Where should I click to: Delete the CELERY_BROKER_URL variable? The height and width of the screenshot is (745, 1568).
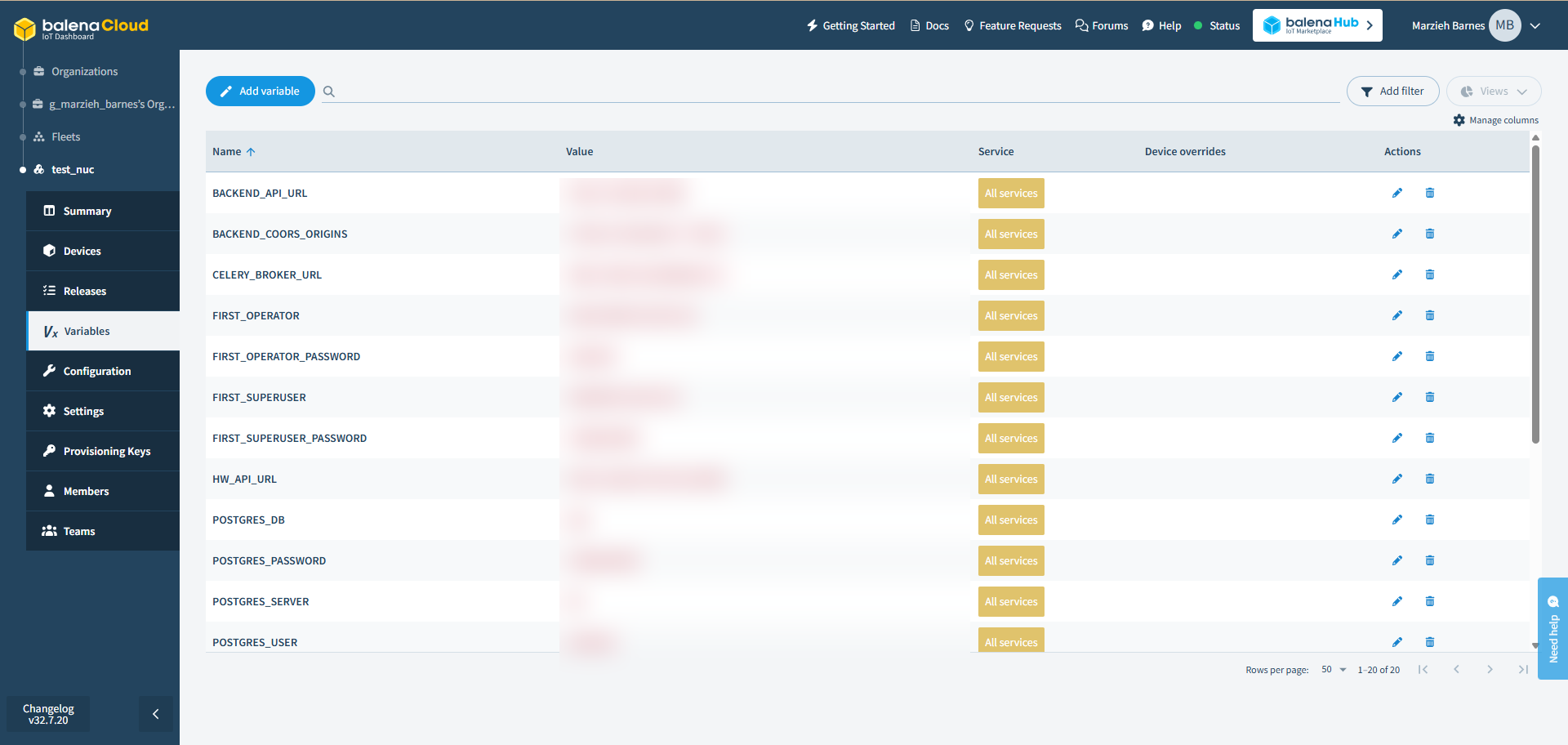tap(1430, 274)
